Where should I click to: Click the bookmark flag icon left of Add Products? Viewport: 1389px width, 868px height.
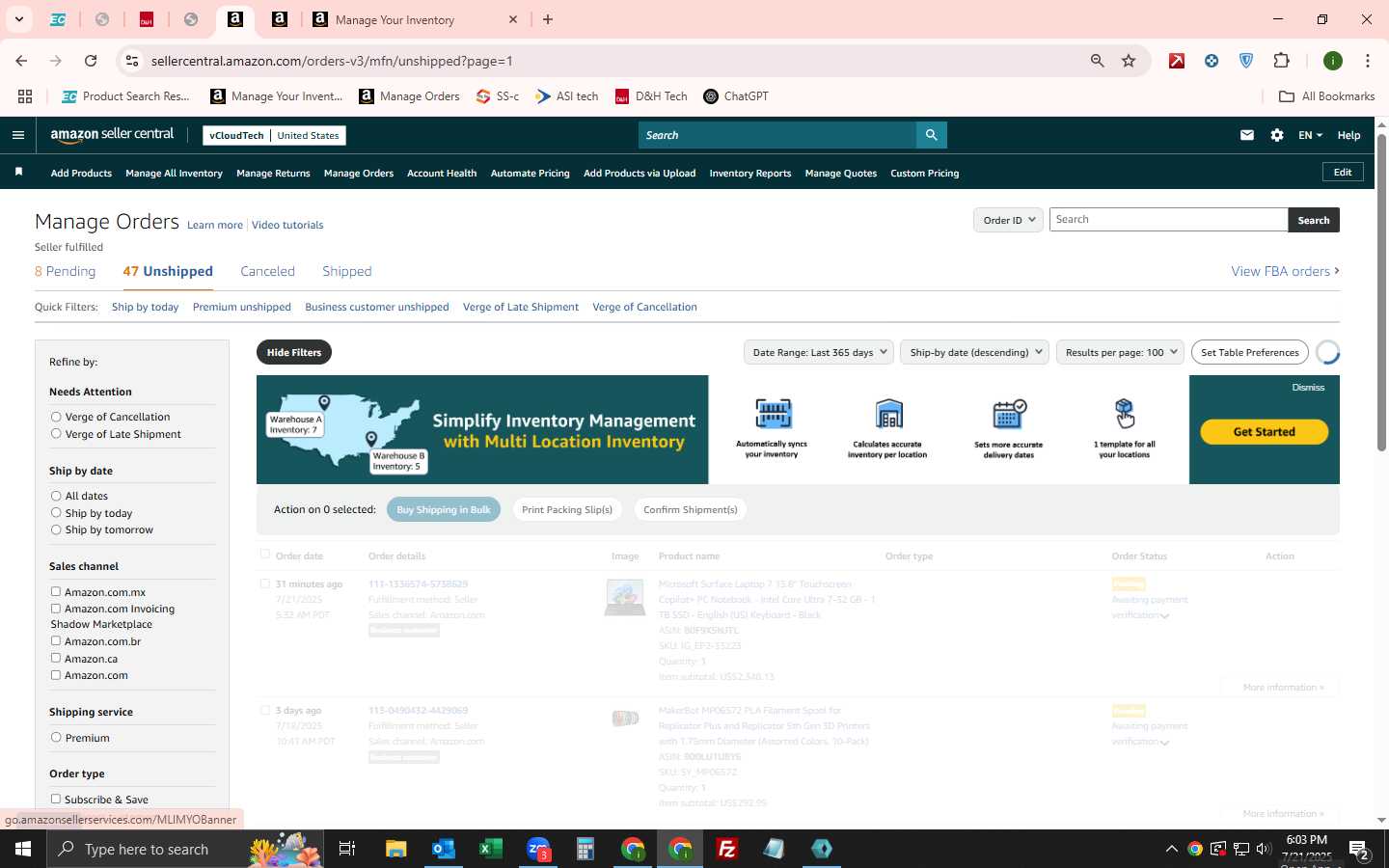click(18, 172)
